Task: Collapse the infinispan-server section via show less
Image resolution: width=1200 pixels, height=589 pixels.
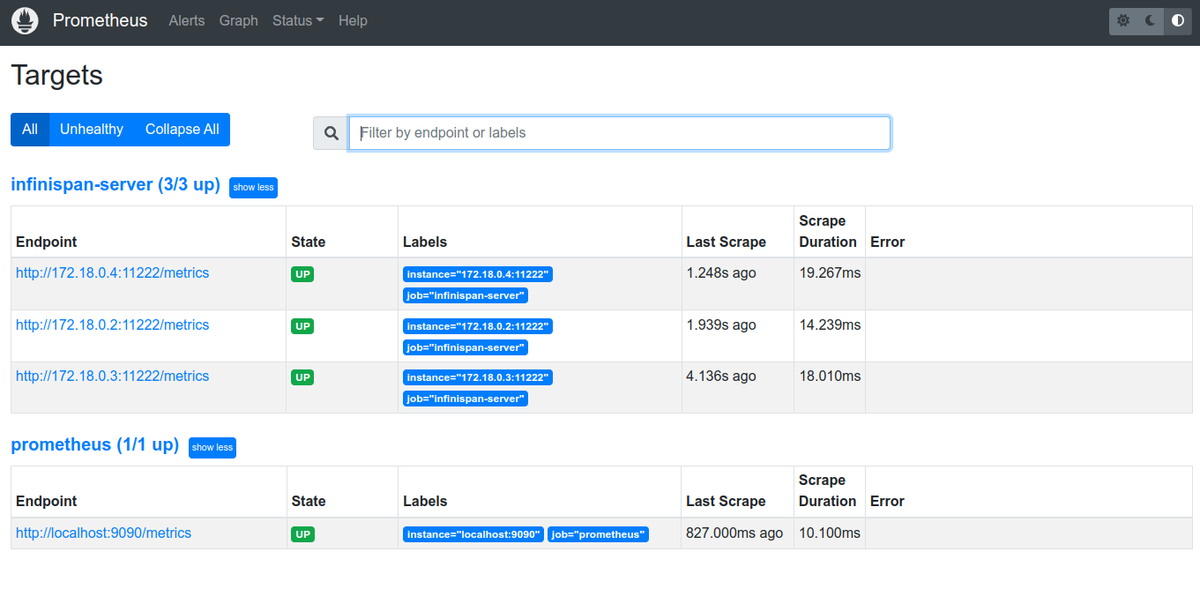Action: click(253, 187)
